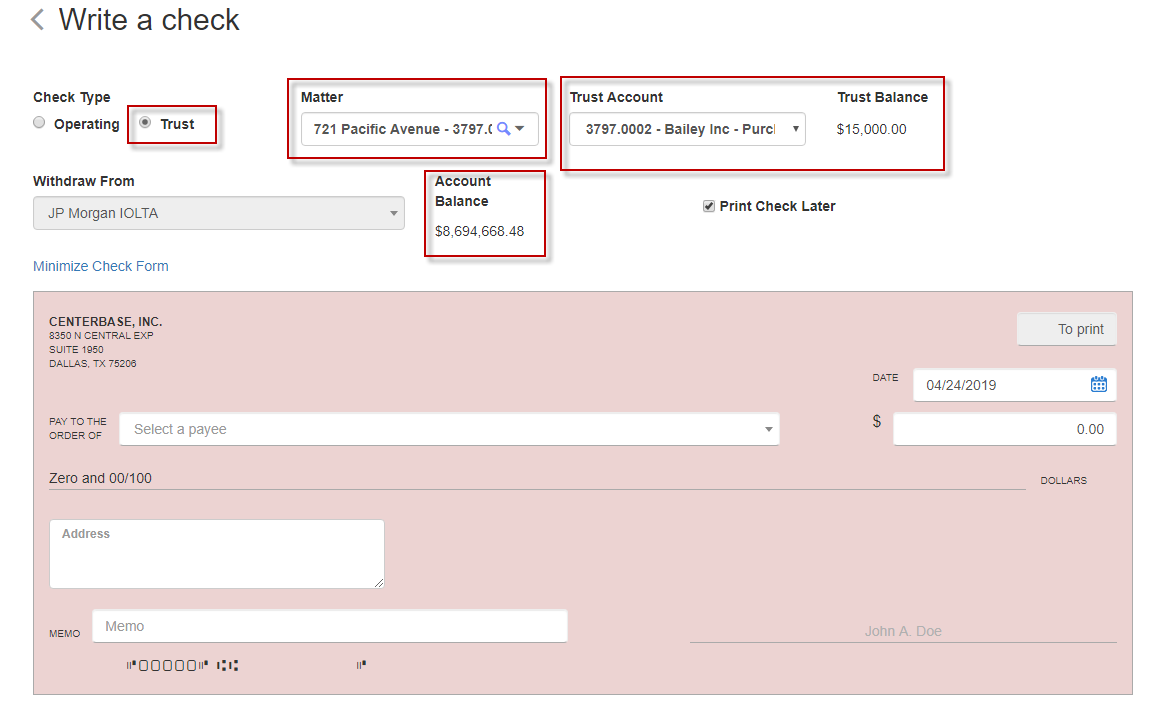The height and width of the screenshot is (713, 1155).
Task: Click the Check Type section heading
Action: tap(71, 97)
